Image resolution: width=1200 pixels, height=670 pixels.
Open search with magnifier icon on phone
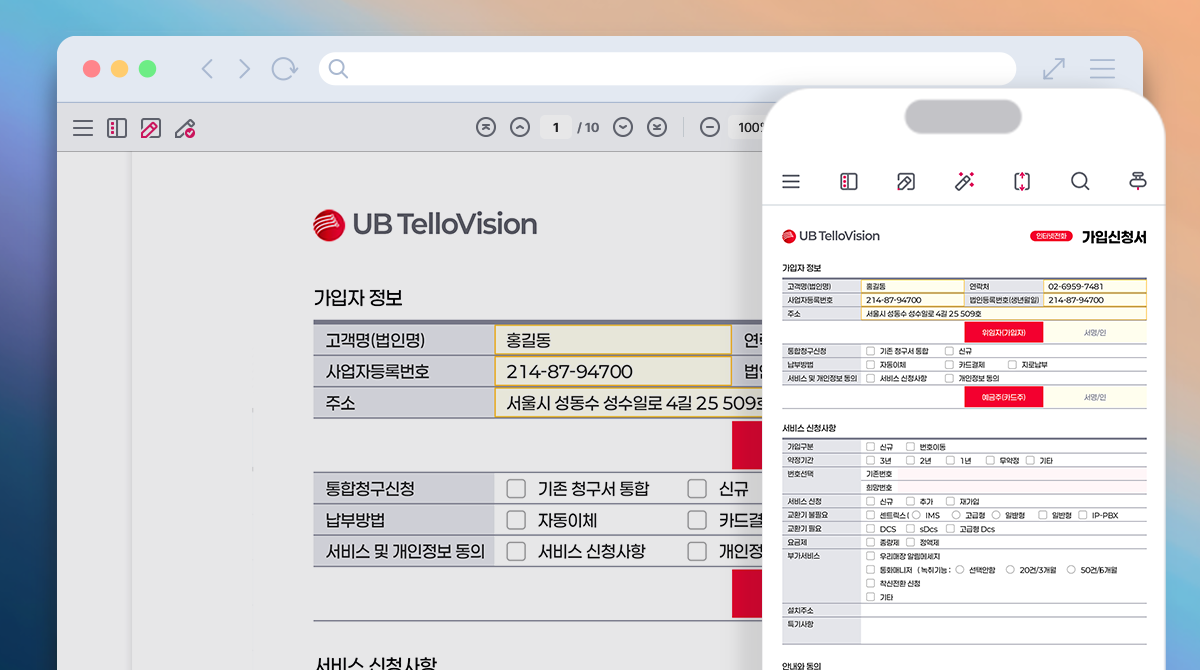click(x=1080, y=181)
